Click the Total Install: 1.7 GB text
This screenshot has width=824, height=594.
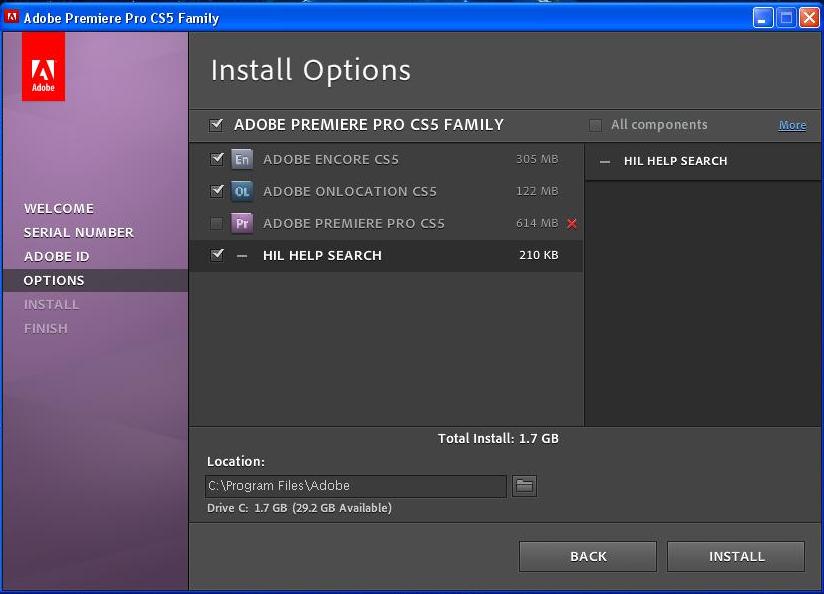498,438
